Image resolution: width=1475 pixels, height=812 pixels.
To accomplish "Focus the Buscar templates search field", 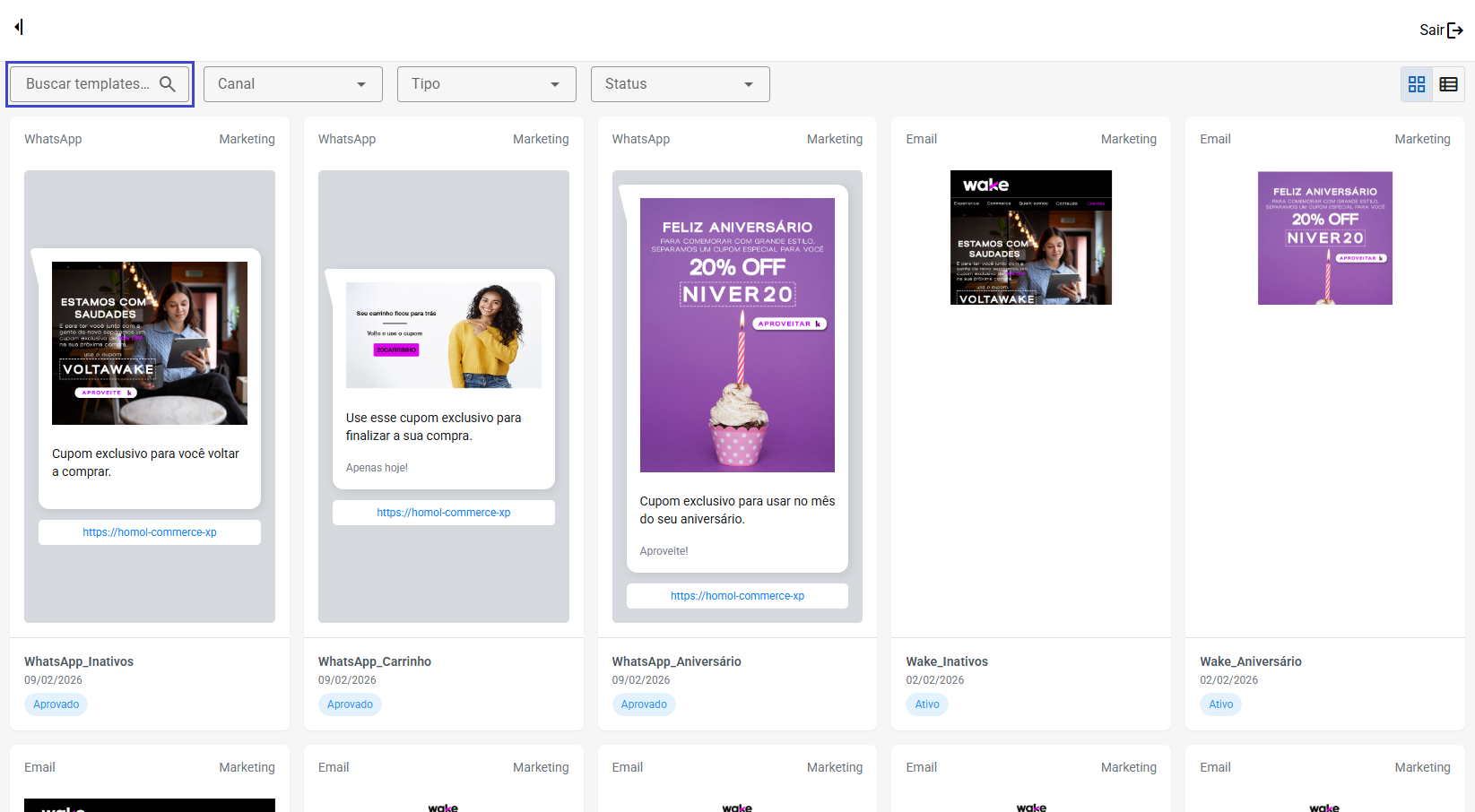I will tap(88, 84).
